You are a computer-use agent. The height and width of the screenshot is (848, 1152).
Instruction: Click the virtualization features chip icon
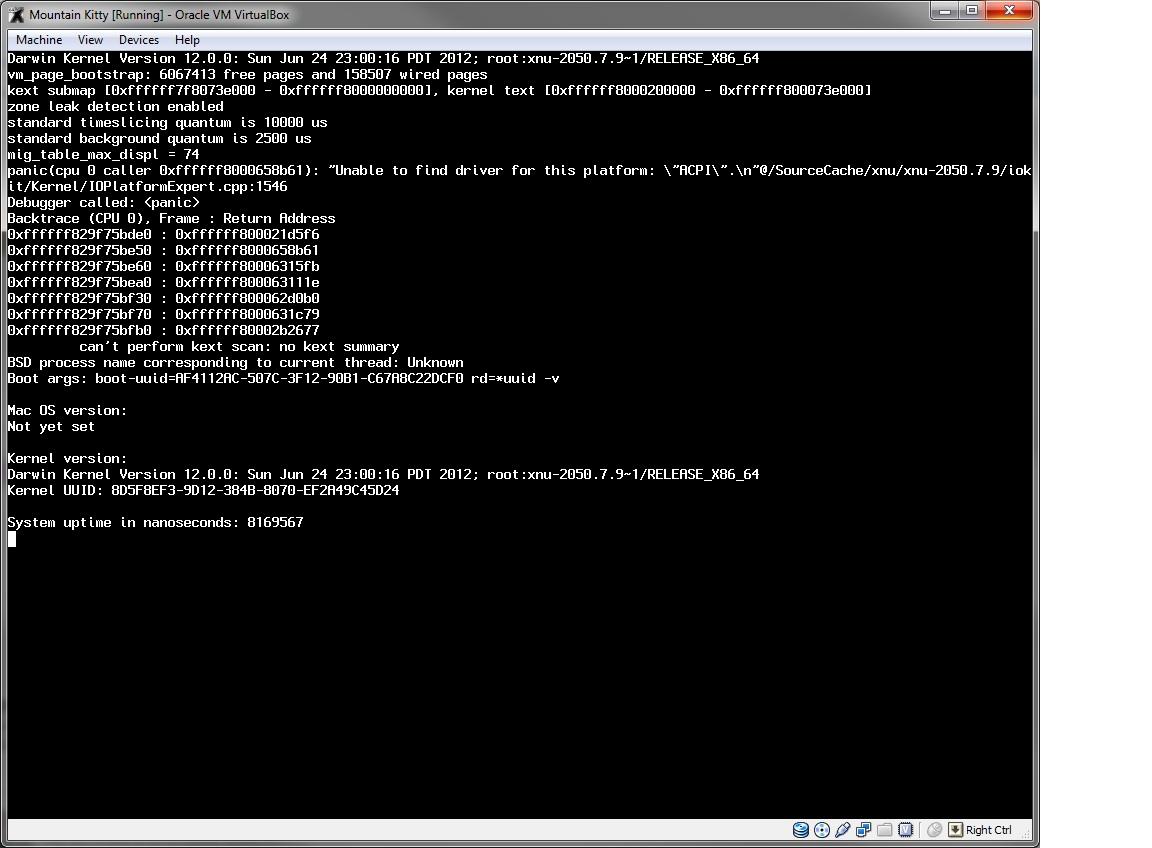click(x=906, y=830)
